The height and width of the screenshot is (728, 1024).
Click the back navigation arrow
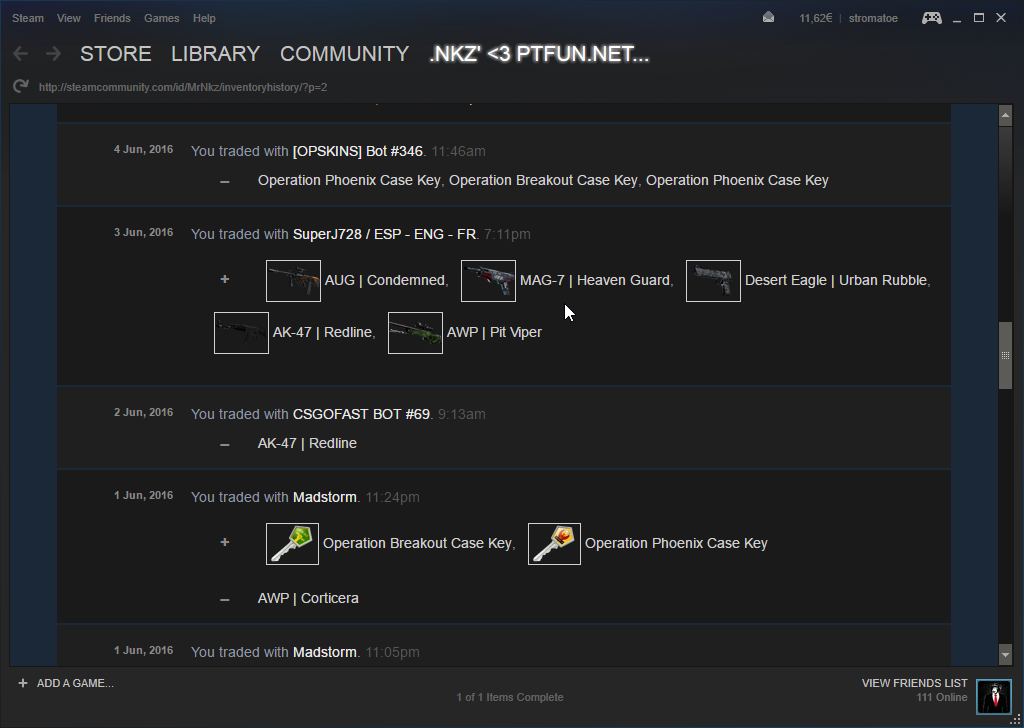21,54
